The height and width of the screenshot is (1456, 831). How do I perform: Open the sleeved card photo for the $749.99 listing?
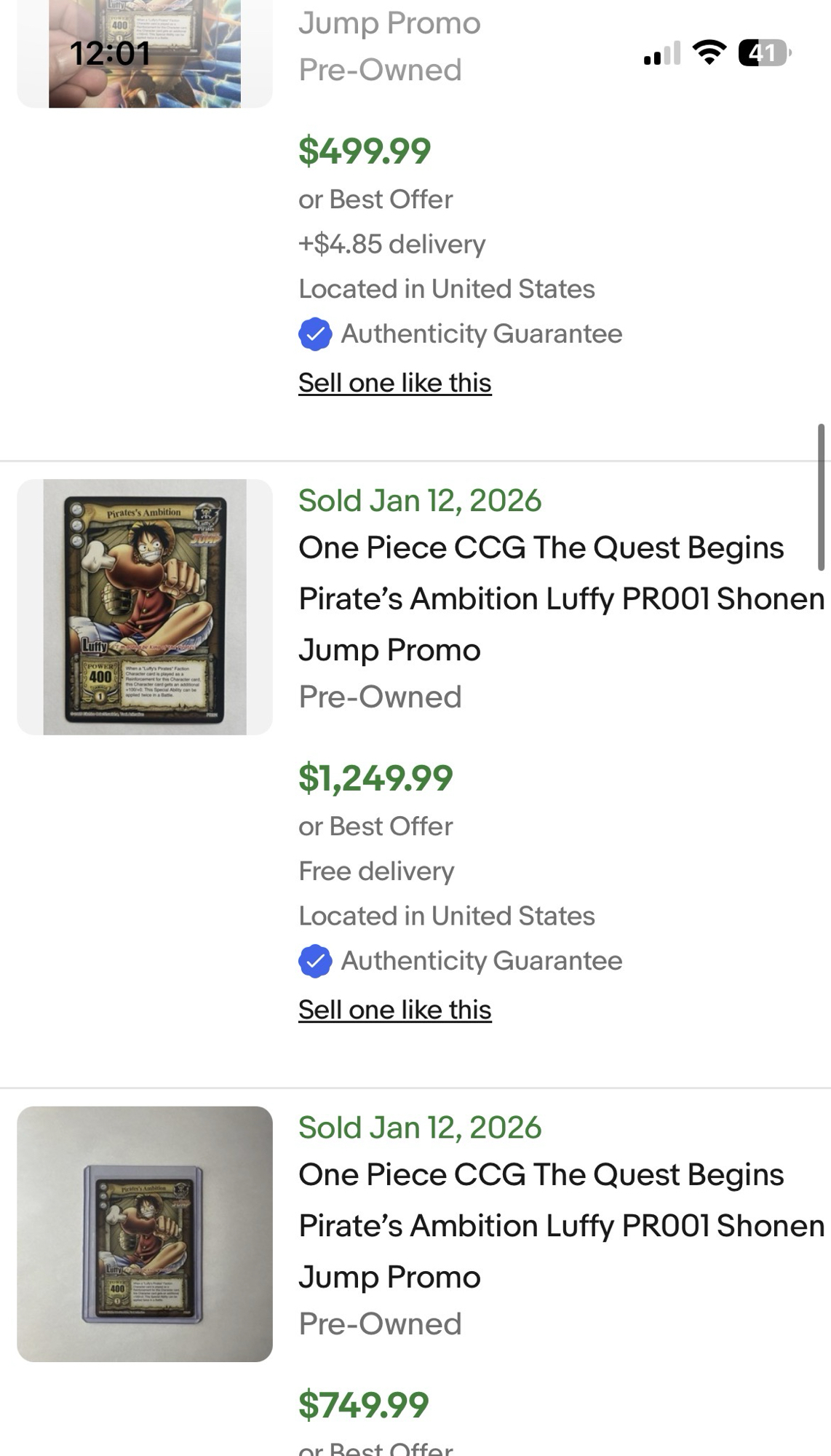(145, 1234)
